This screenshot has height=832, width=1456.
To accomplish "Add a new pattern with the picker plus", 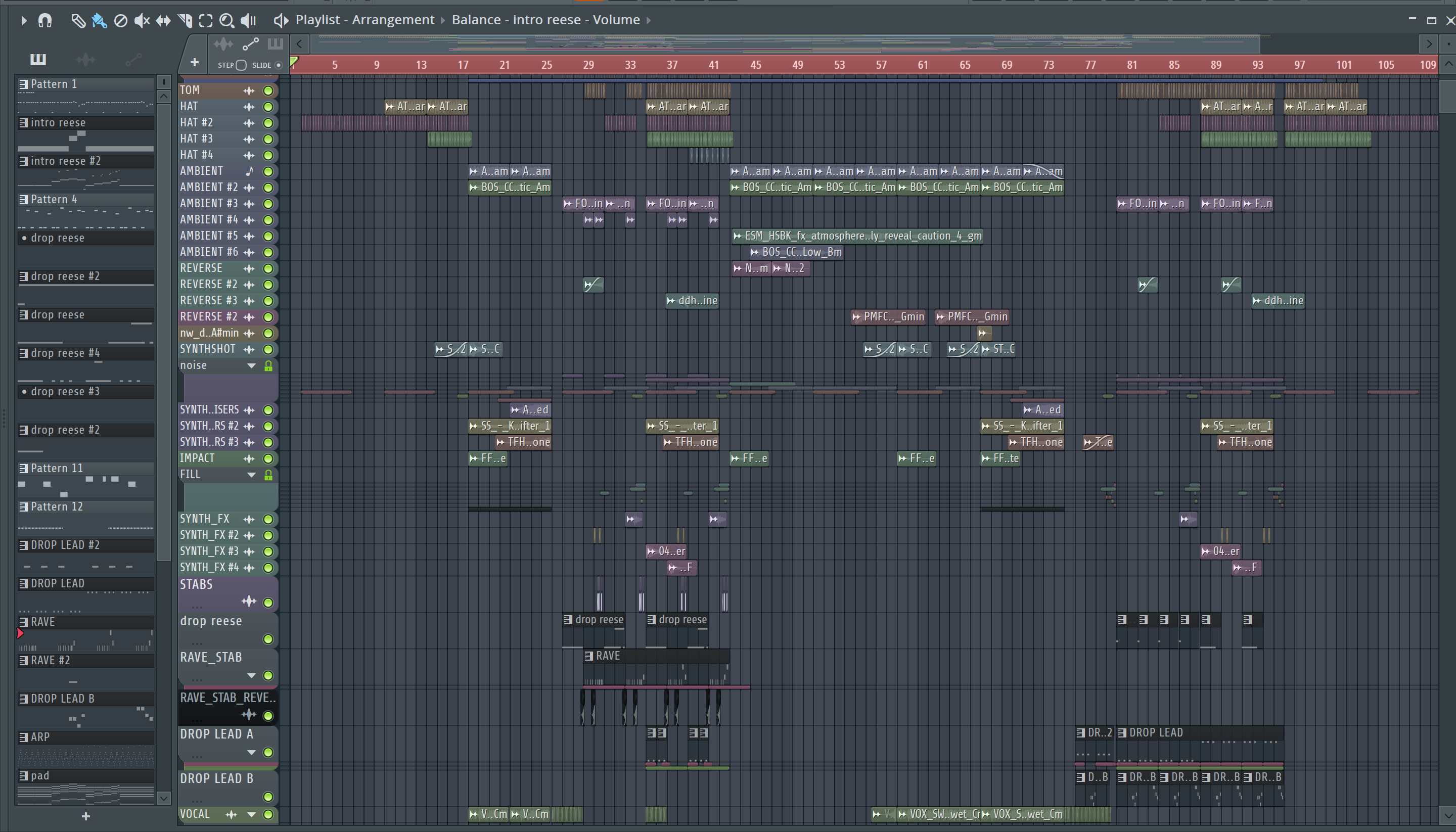I will [86, 816].
